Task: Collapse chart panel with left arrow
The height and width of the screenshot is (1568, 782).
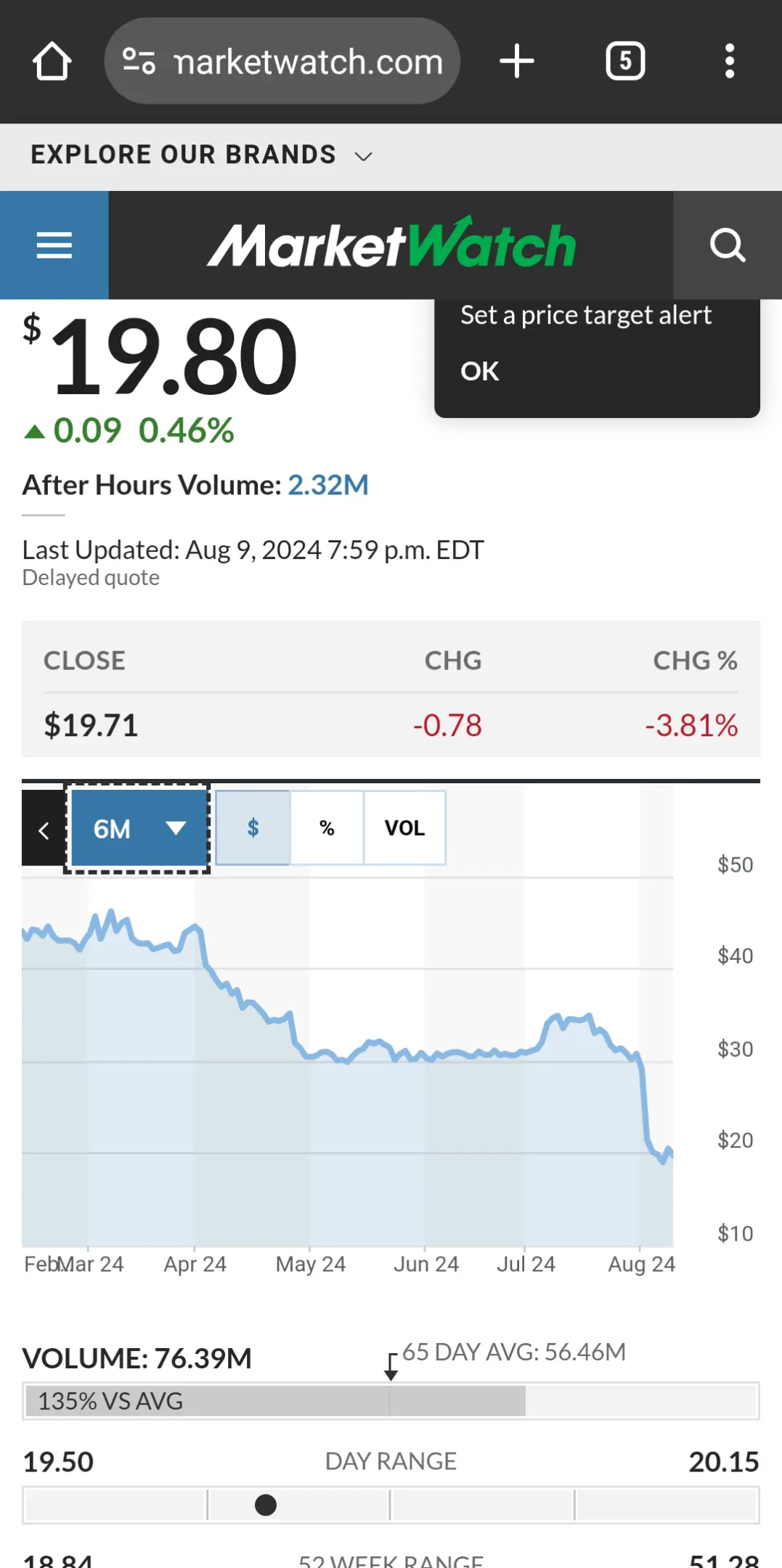Action: pyautogui.click(x=44, y=829)
